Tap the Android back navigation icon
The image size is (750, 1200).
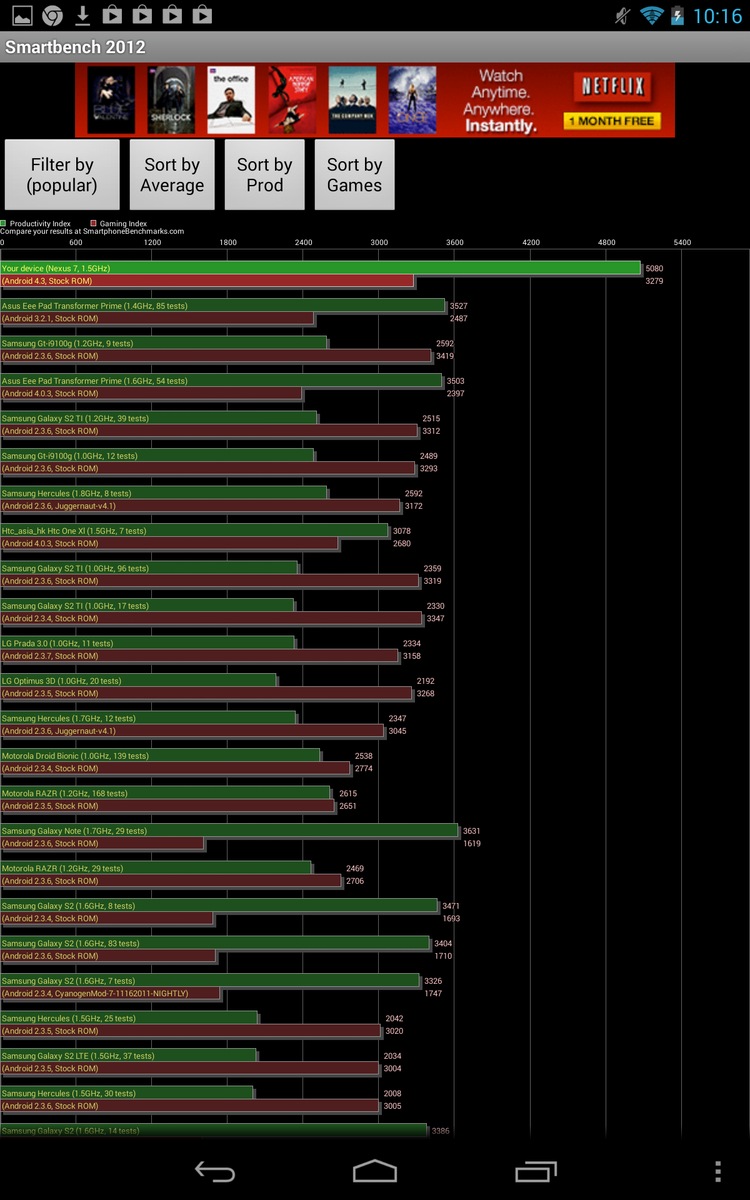pos(214,1171)
